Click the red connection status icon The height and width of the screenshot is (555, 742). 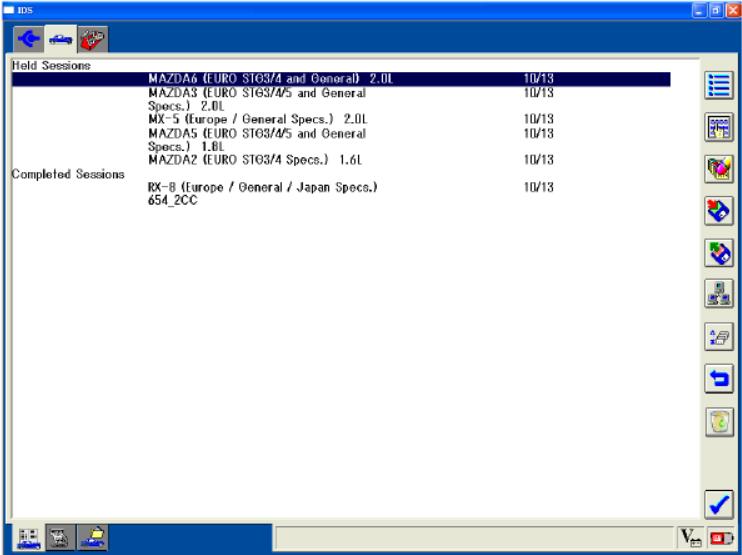(721, 538)
